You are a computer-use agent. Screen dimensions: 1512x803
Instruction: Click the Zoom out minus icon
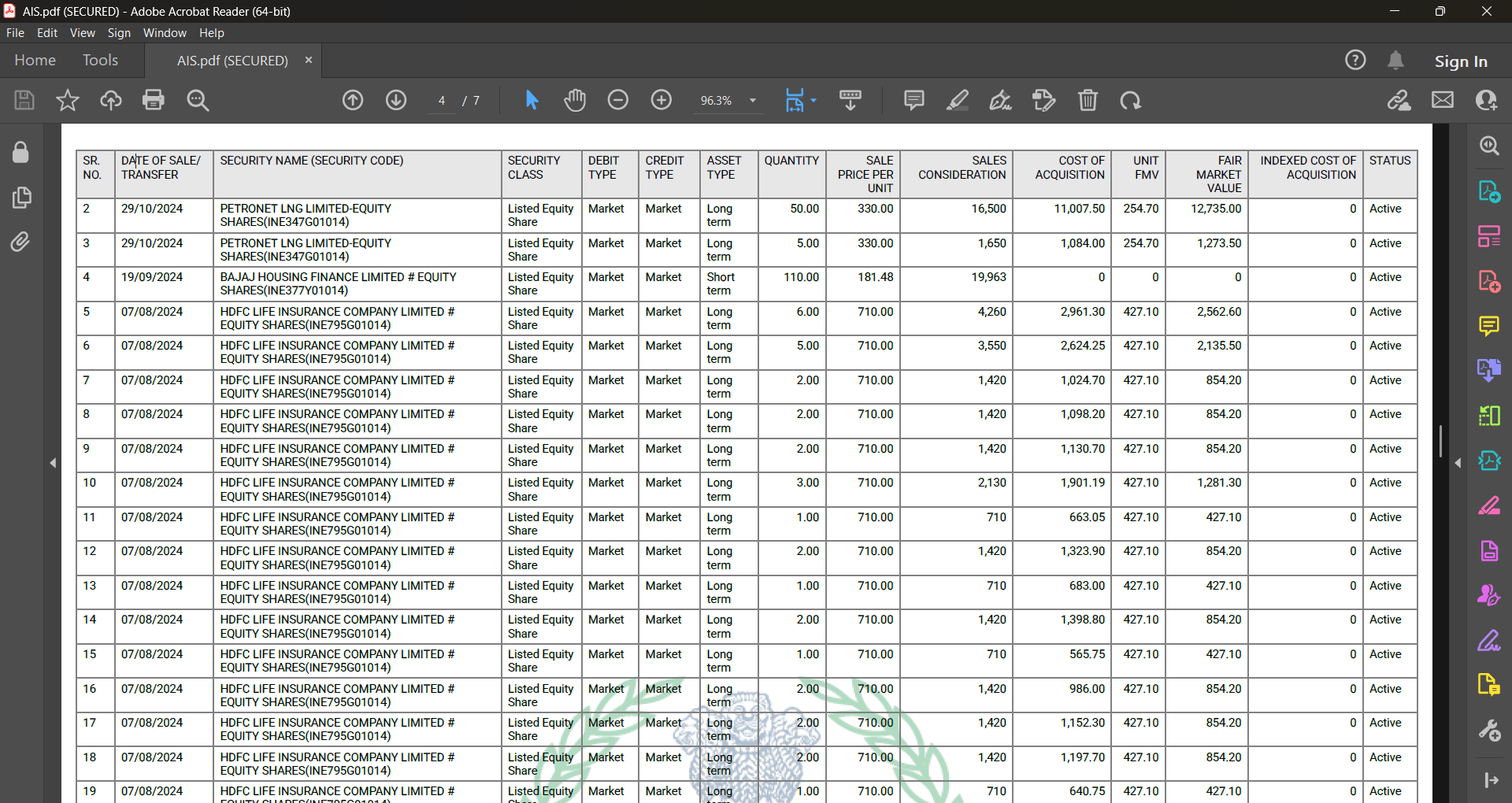[x=618, y=100]
